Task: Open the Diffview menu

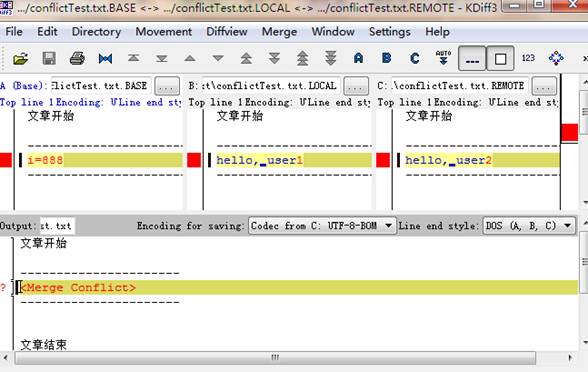Action: tap(226, 32)
